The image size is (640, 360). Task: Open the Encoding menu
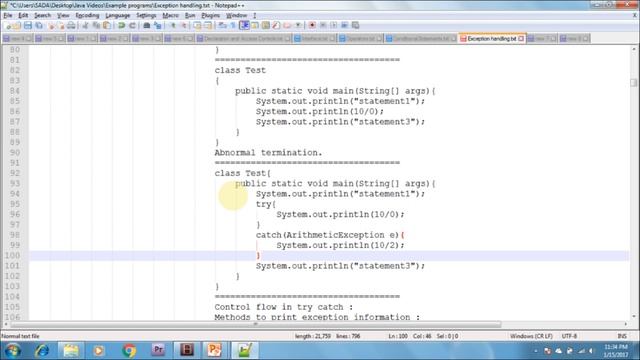(x=87, y=16)
